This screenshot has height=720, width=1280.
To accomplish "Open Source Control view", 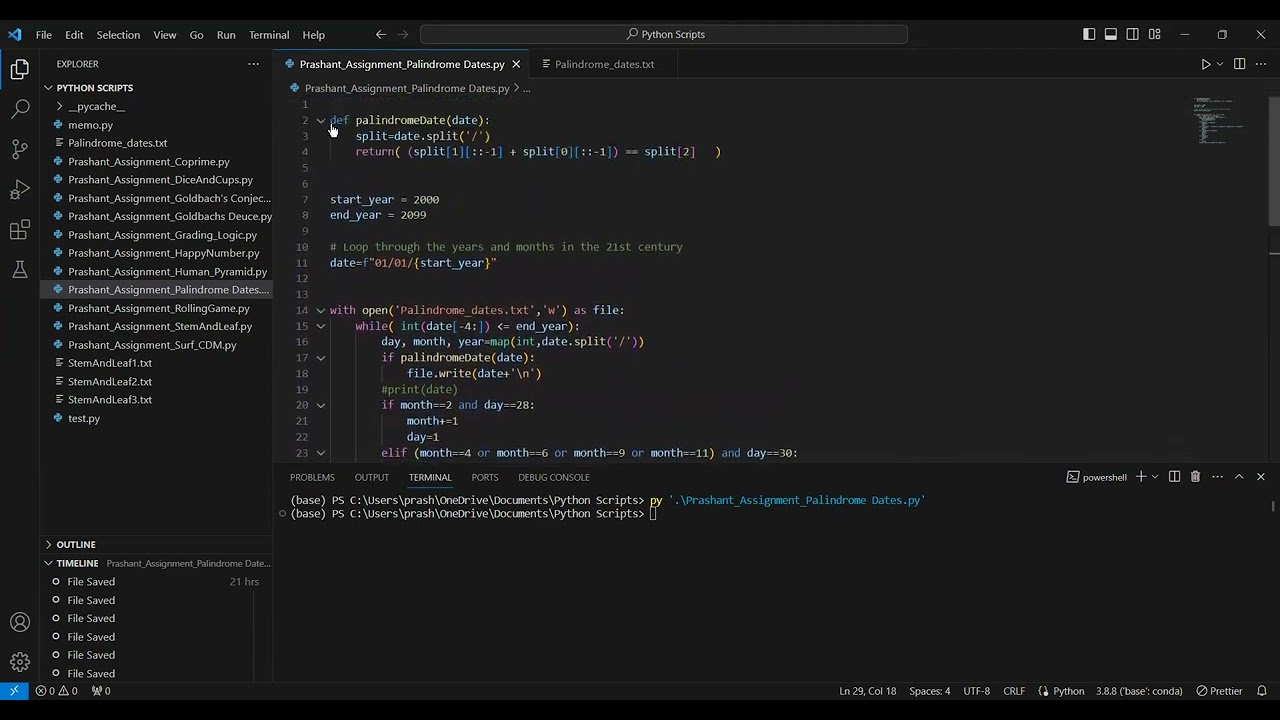I will pos(20,150).
